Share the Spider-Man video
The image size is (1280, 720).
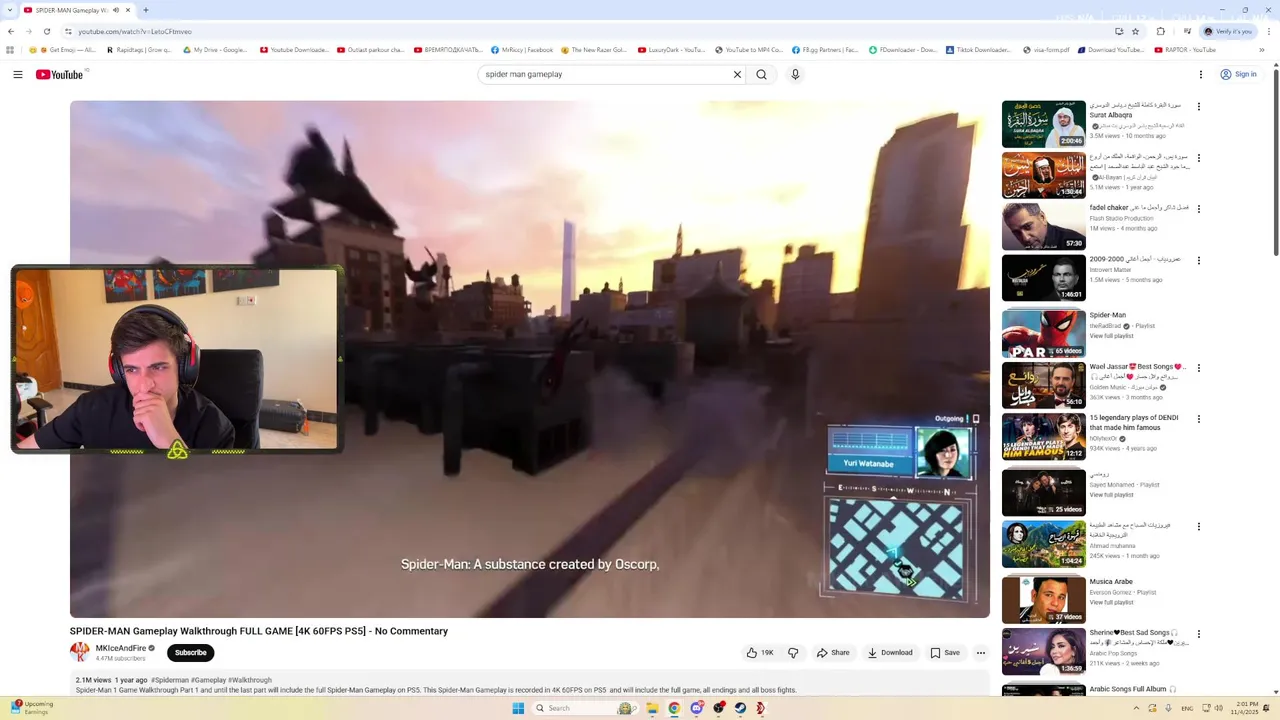833,653
